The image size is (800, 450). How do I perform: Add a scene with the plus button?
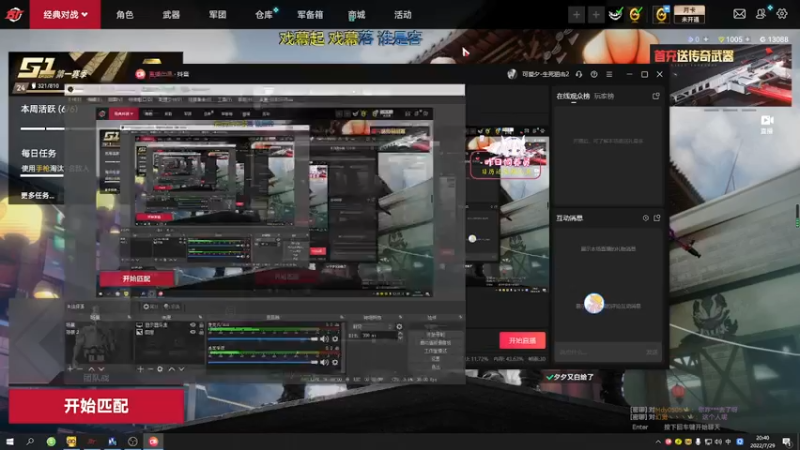[x=70, y=369]
